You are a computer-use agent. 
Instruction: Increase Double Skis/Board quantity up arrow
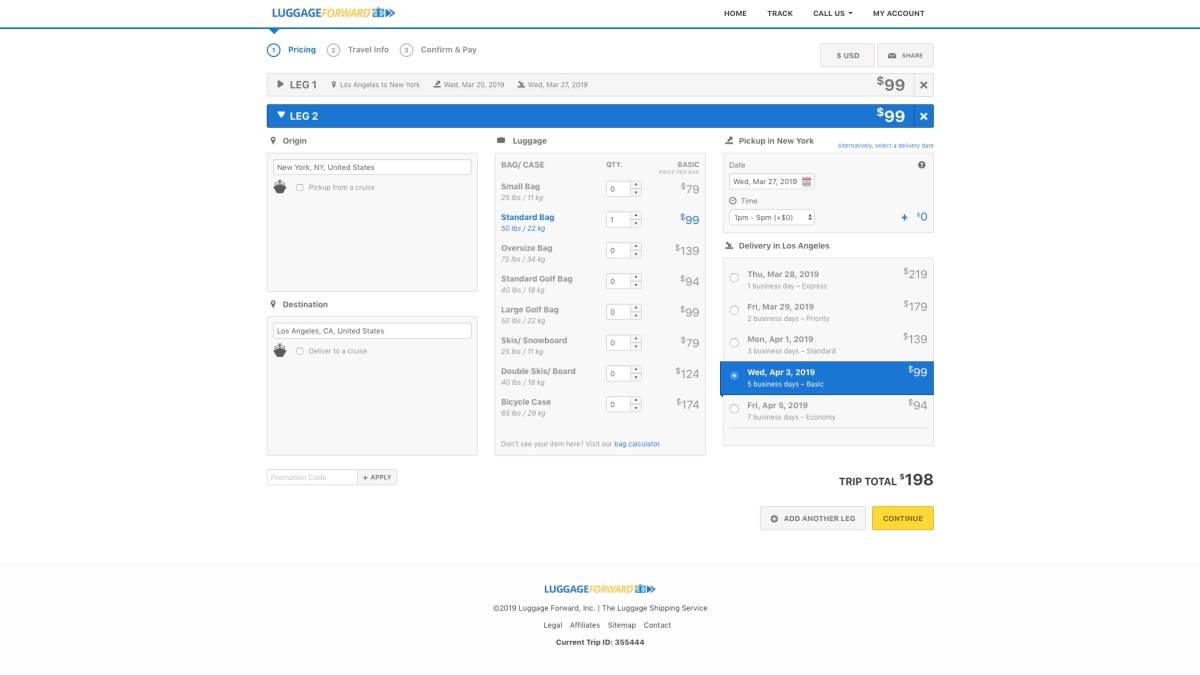(x=636, y=369)
